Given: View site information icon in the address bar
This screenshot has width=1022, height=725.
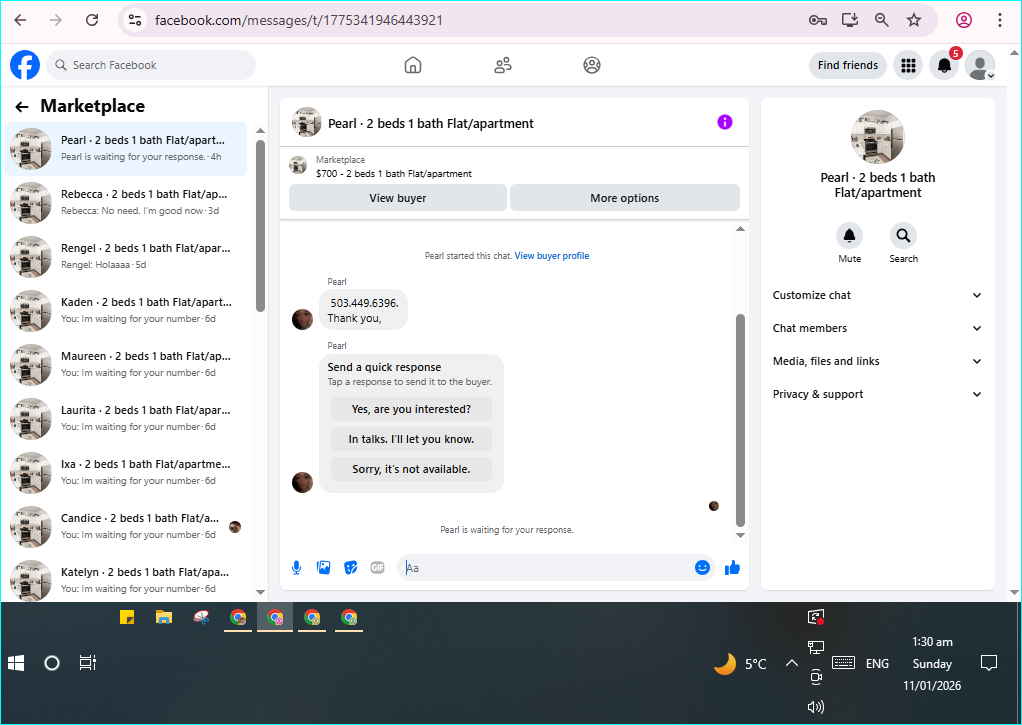Looking at the screenshot, I should coord(135,20).
